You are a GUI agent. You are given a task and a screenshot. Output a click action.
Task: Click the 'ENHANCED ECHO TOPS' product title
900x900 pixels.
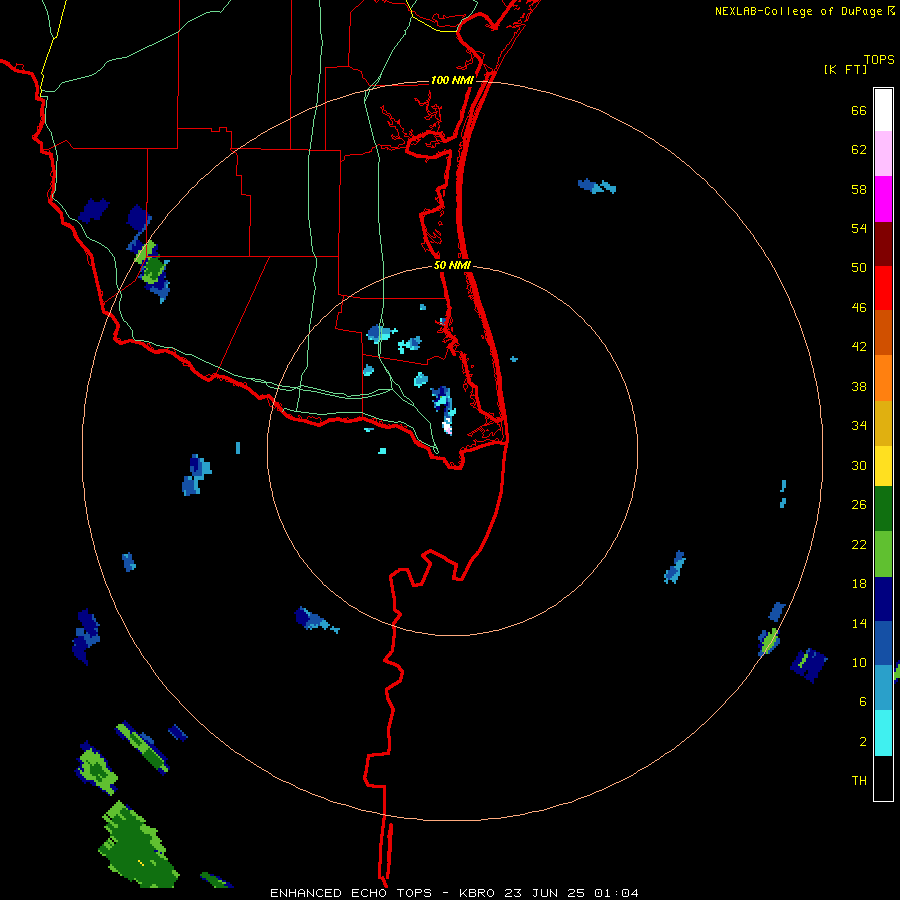(x=351, y=893)
